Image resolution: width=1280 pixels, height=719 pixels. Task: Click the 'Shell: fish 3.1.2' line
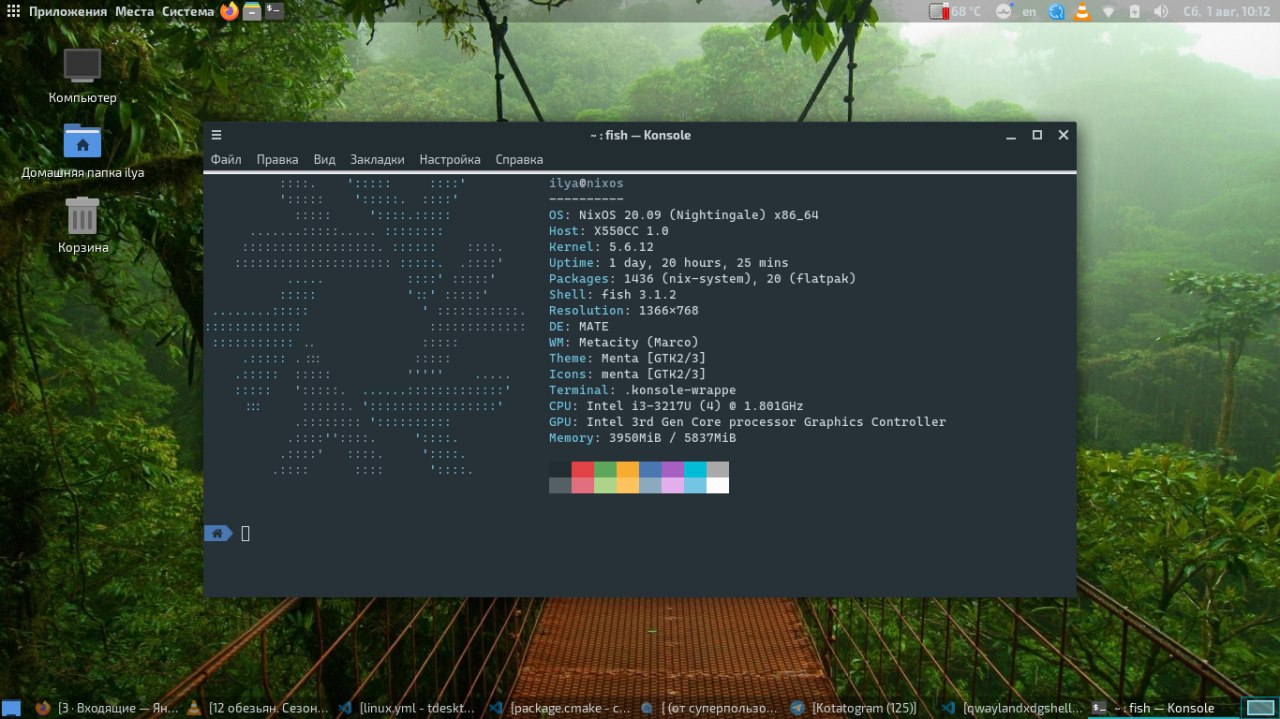tap(612, 295)
